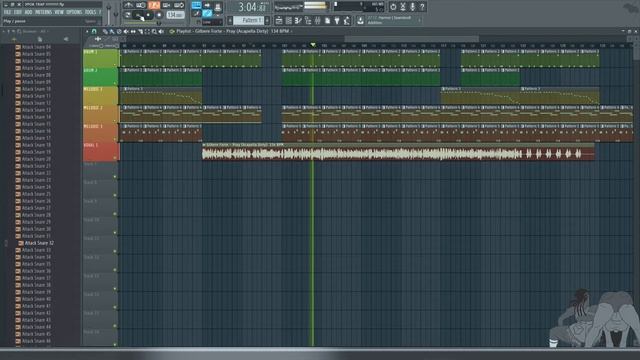Open the VIEW menu
This screenshot has height=360, width=640.
pyautogui.click(x=59, y=12)
